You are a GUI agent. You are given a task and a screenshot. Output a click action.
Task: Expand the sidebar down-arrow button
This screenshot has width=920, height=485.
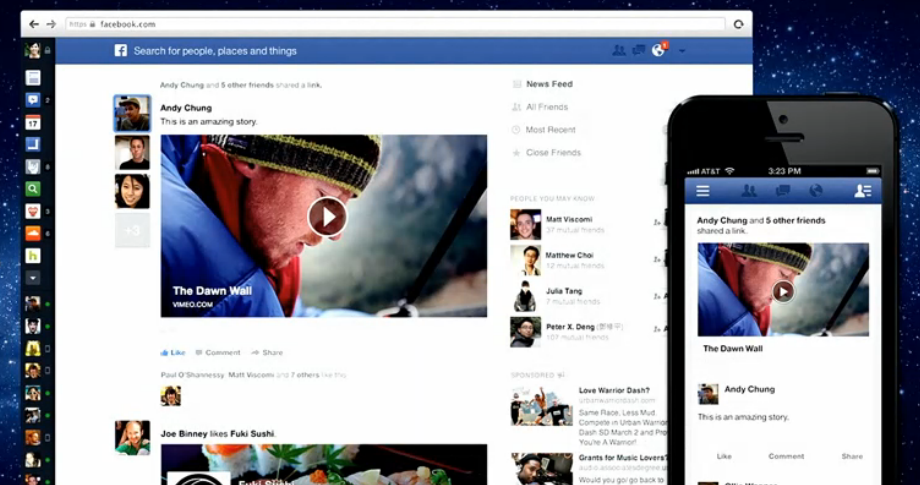click(33, 277)
